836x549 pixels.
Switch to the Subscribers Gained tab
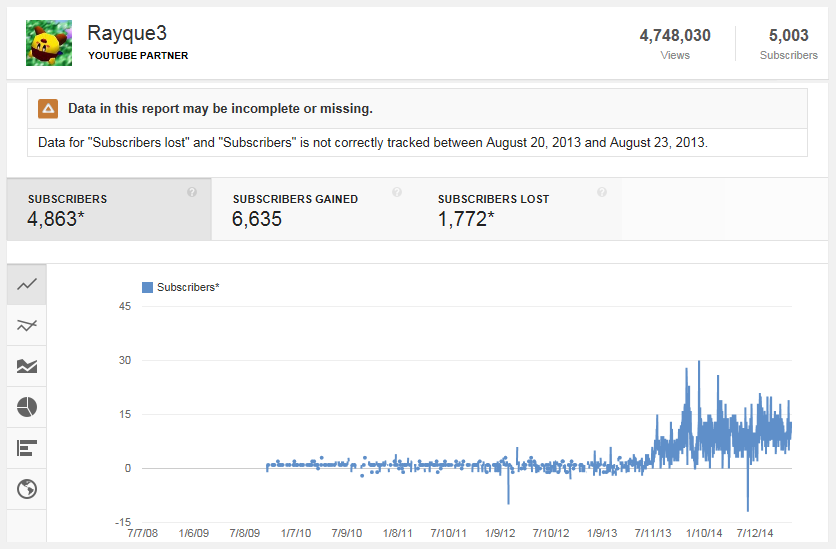tap(314, 209)
